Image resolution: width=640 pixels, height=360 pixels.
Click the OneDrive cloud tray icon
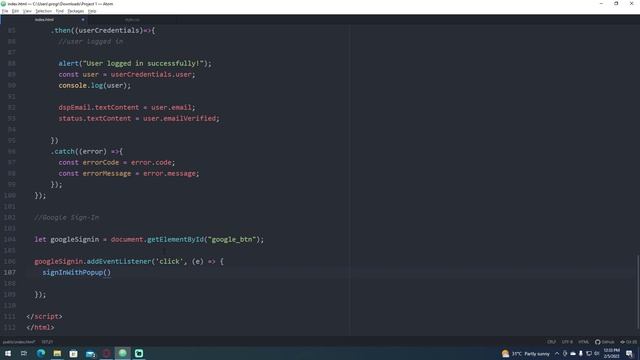tap(573, 353)
